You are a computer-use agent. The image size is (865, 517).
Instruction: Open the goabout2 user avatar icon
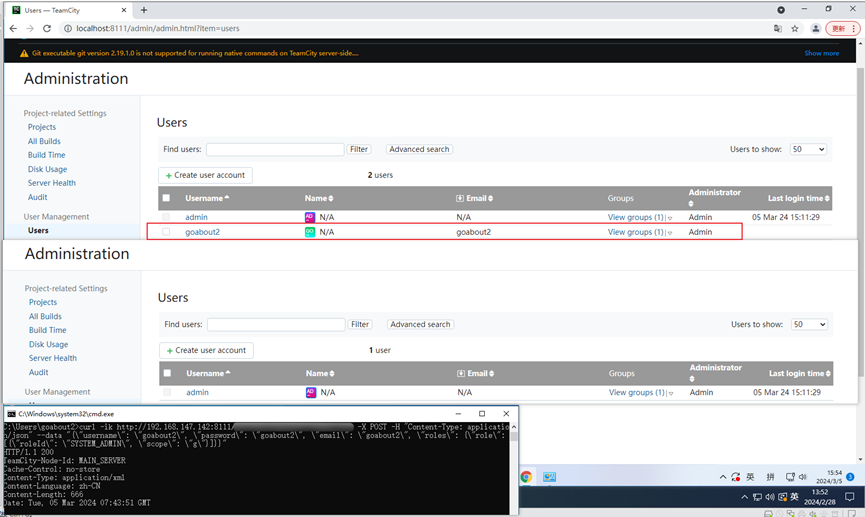pyautogui.click(x=310, y=232)
